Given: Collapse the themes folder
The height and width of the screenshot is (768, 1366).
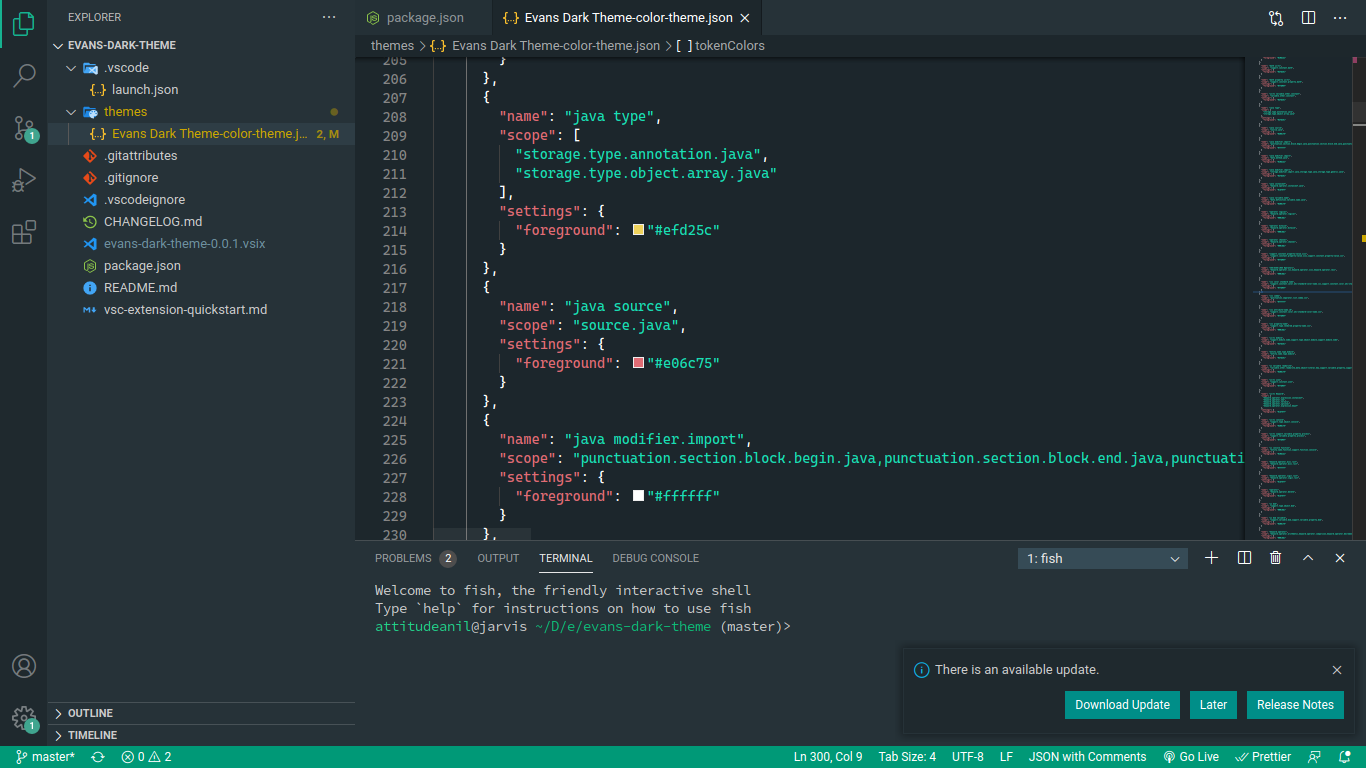Looking at the screenshot, I should [x=201, y=112].
